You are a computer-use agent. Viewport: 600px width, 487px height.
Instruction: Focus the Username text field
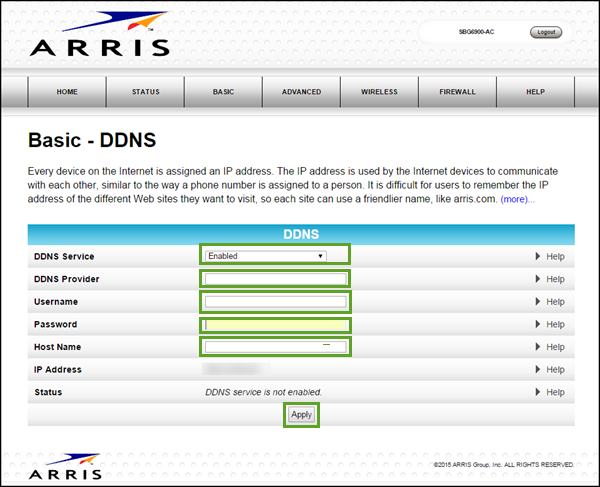[x=275, y=302]
